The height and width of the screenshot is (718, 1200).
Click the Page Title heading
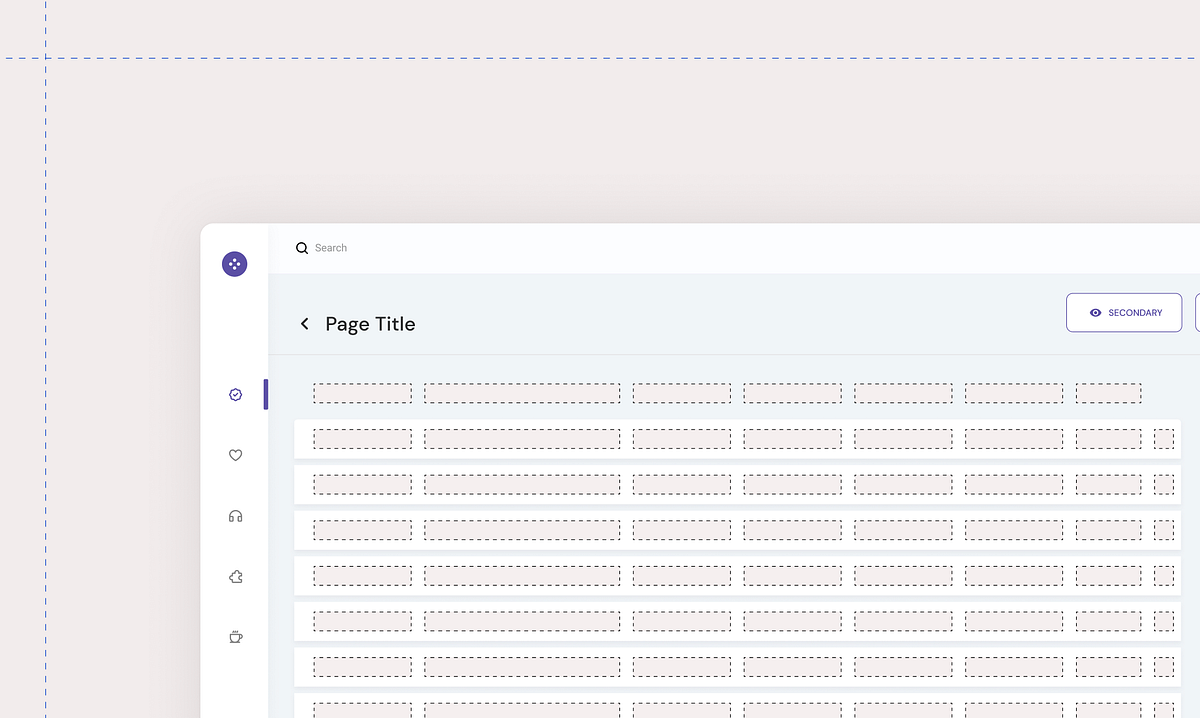click(x=370, y=324)
